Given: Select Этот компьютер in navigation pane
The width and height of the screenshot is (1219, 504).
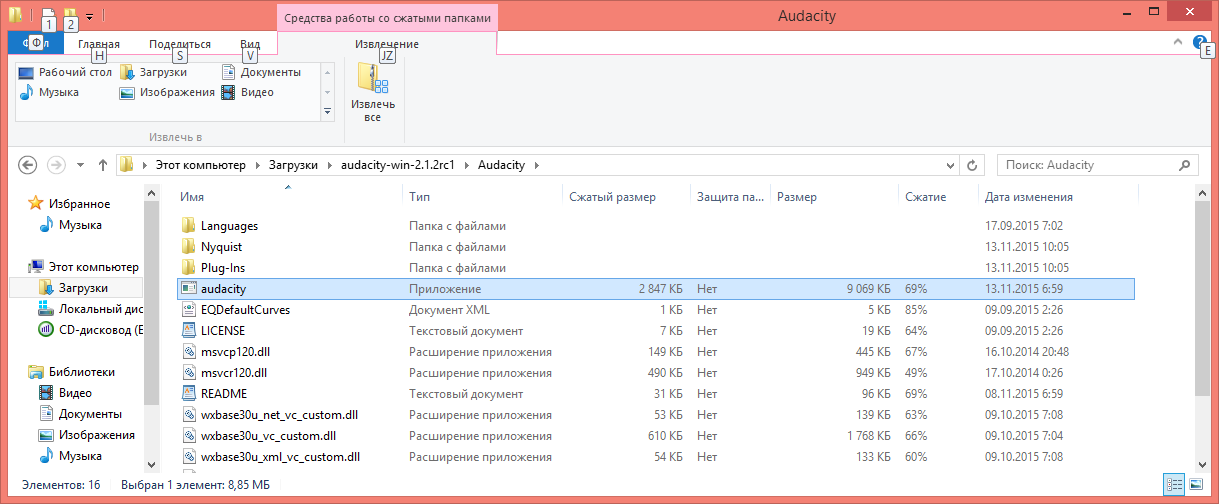Looking at the screenshot, I should pos(93,267).
